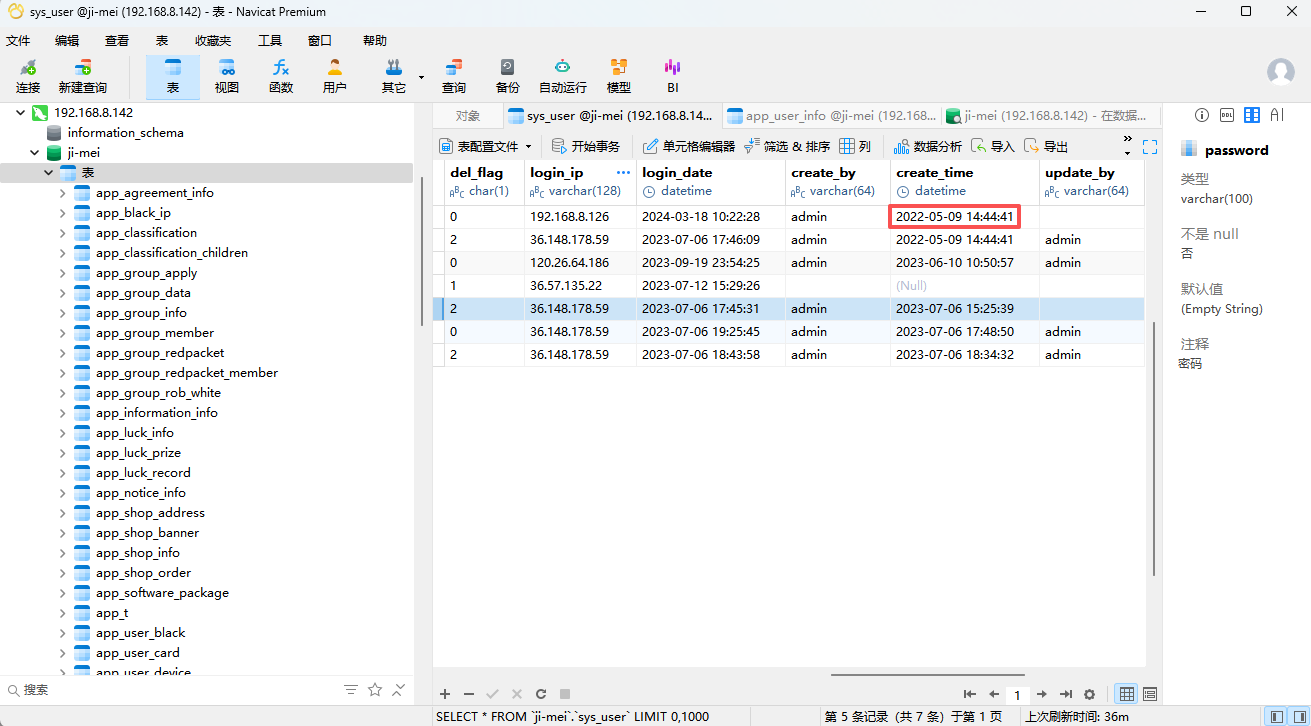
Task: Open 数据分析 (Data Analysis) tool
Action: click(927, 146)
